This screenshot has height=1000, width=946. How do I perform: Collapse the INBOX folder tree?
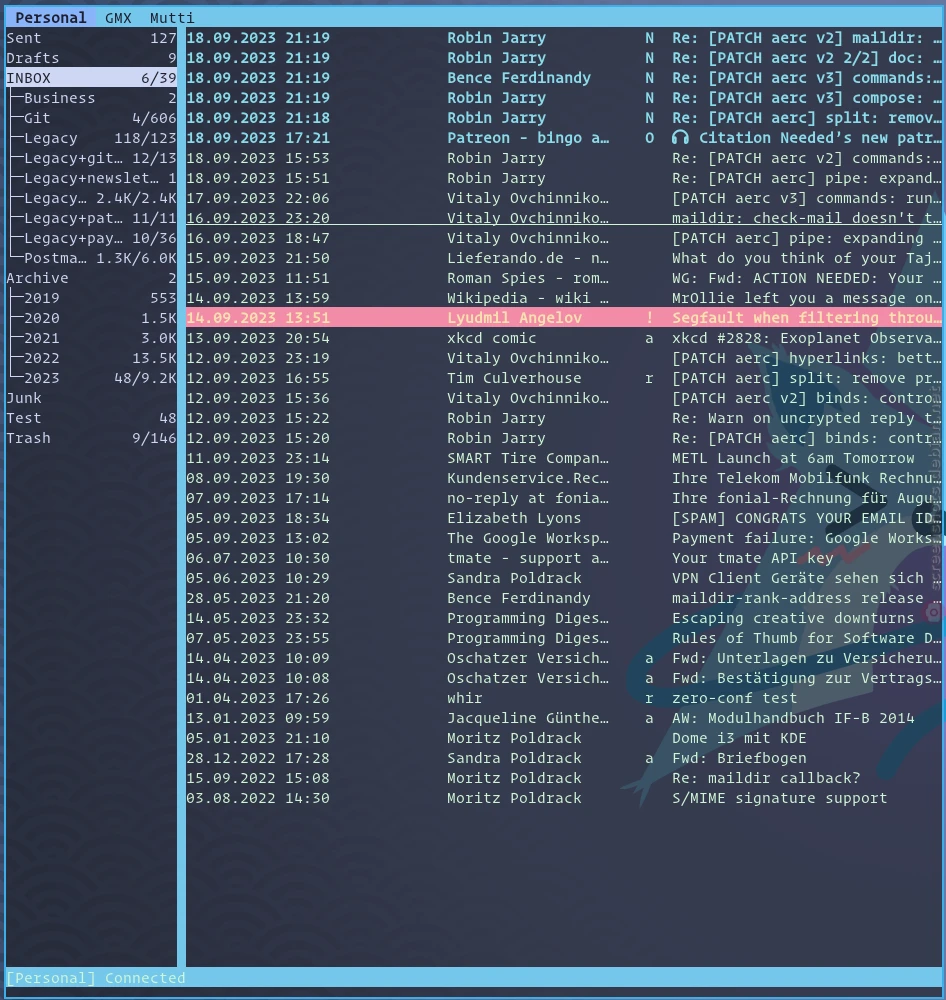30,77
